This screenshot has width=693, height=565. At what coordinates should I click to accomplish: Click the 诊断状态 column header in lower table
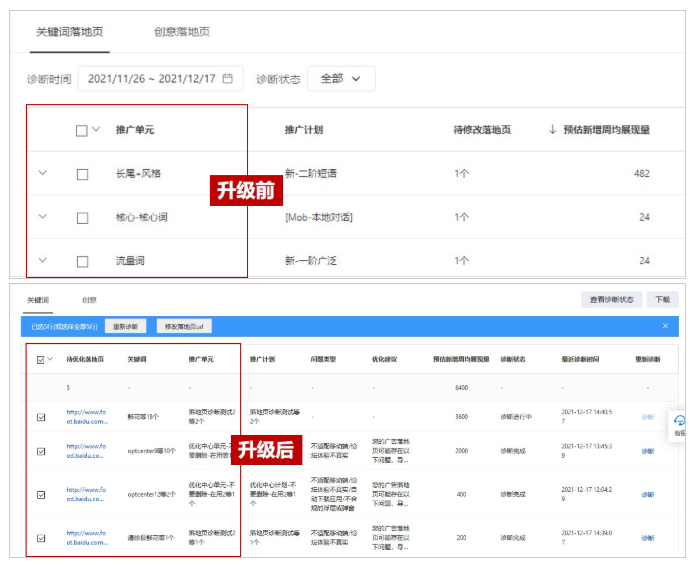pyautogui.click(x=513, y=359)
